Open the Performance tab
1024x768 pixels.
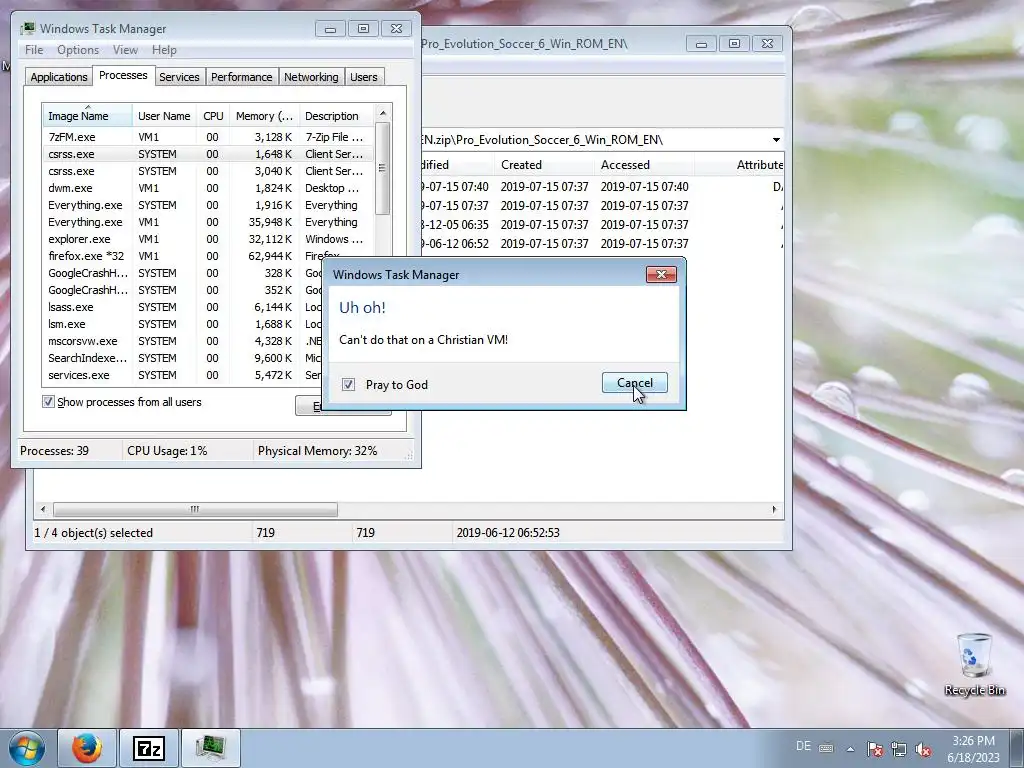point(242,77)
